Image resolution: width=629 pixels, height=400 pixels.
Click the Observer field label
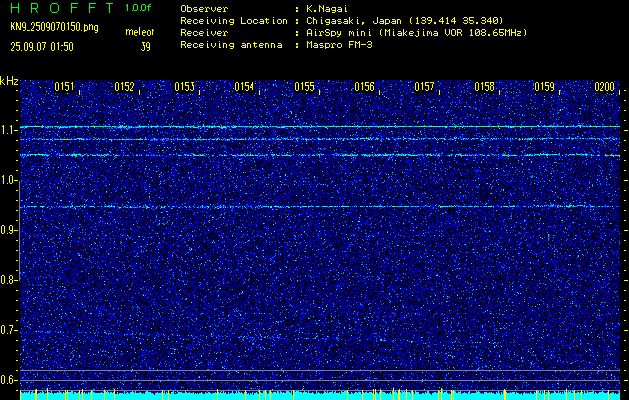204,8
